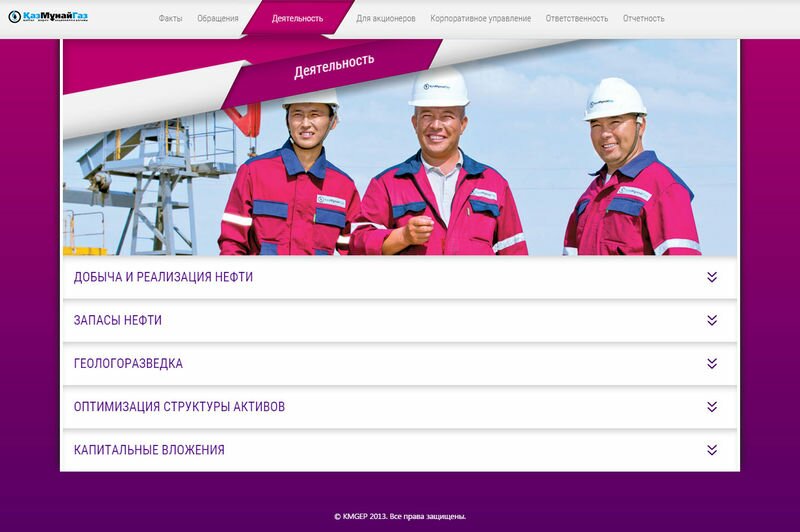This screenshot has height=532, width=800.
Task: Open the Факты menu item
Action: pyautogui.click(x=170, y=18)
